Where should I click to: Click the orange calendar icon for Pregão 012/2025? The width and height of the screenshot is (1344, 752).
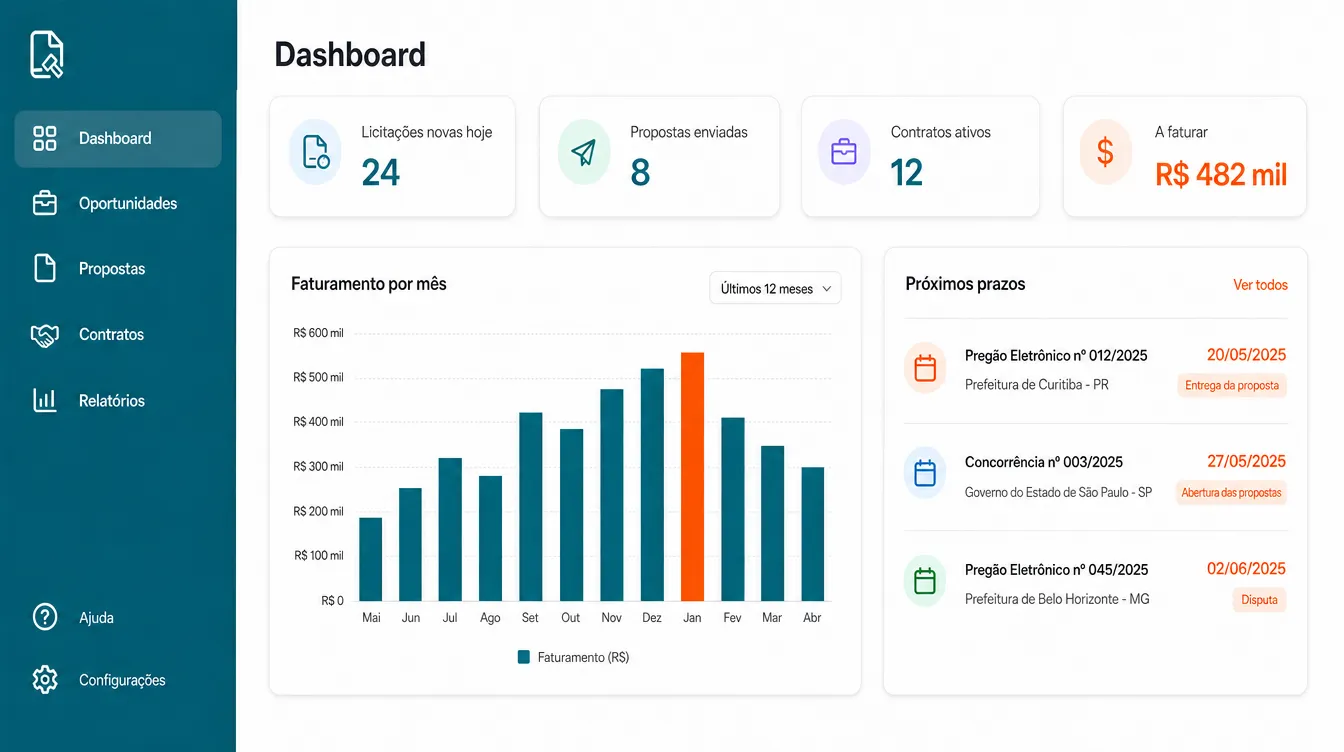pyautogui.click(x=925, y=368)
